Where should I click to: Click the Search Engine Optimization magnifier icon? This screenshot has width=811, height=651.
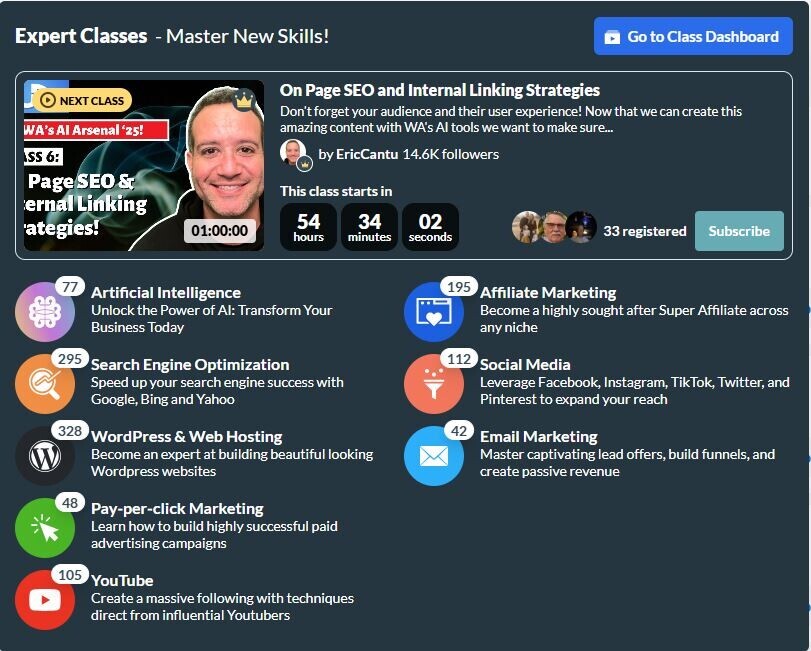click(x=45, y=384)
